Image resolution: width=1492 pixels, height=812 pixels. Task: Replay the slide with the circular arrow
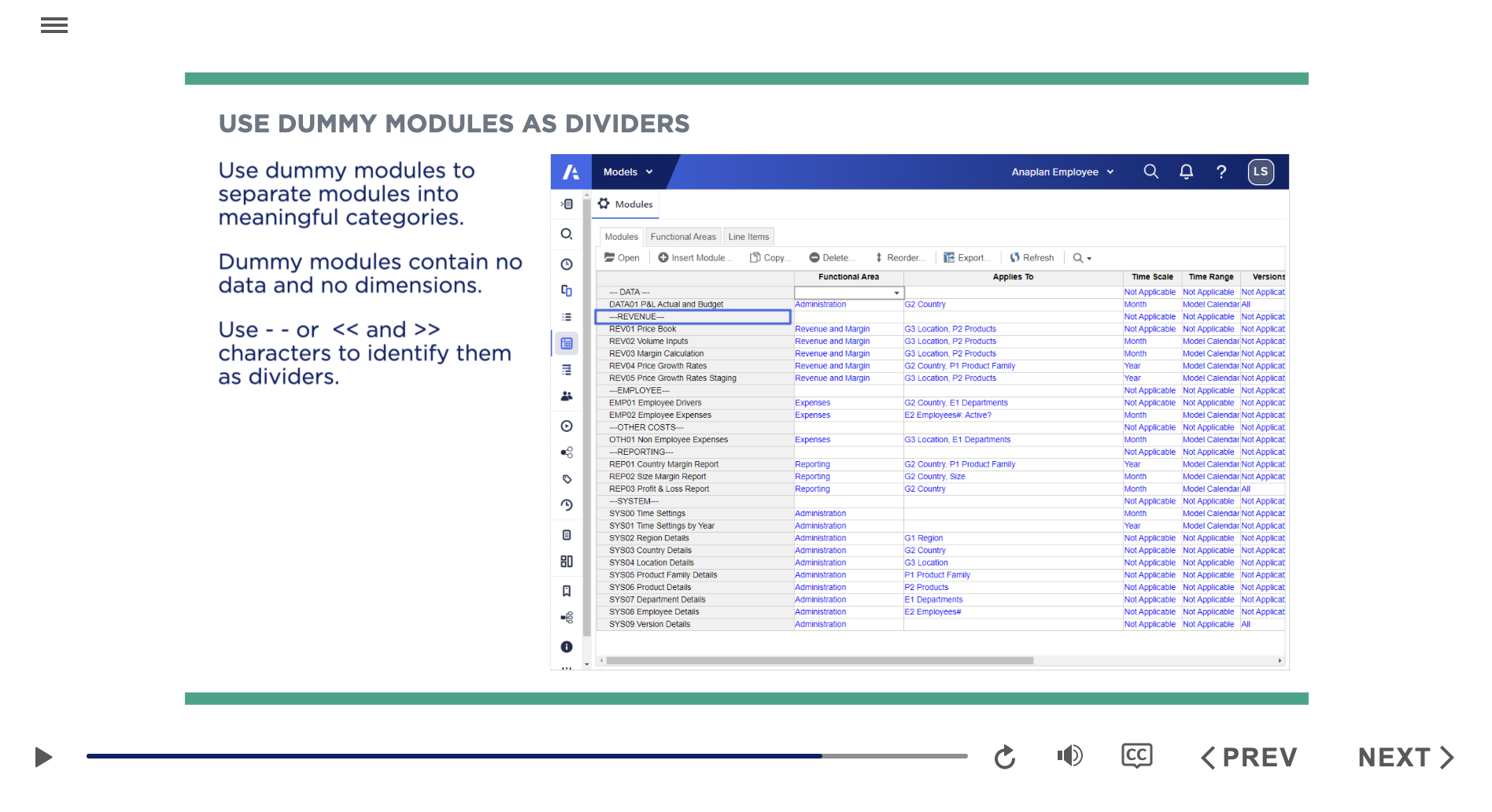click(x=1005, y=757)
